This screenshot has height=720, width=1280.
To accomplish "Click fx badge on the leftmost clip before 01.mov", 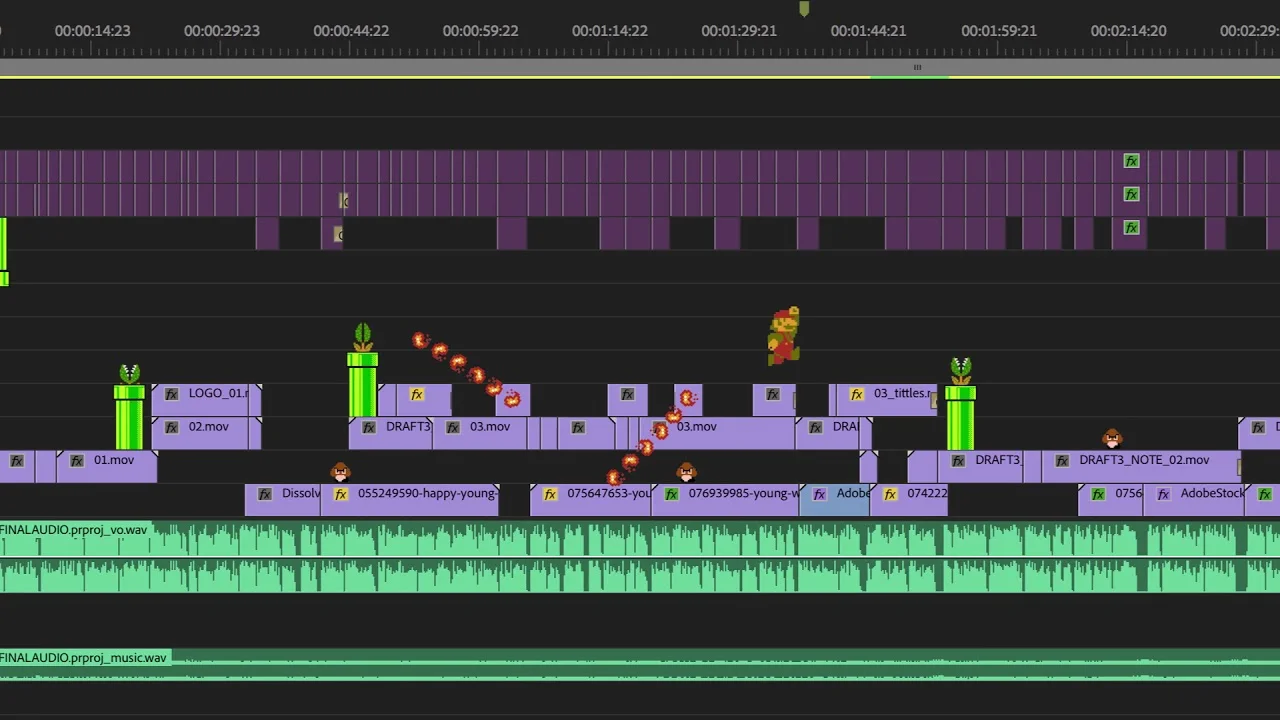I will click(17, 461).
